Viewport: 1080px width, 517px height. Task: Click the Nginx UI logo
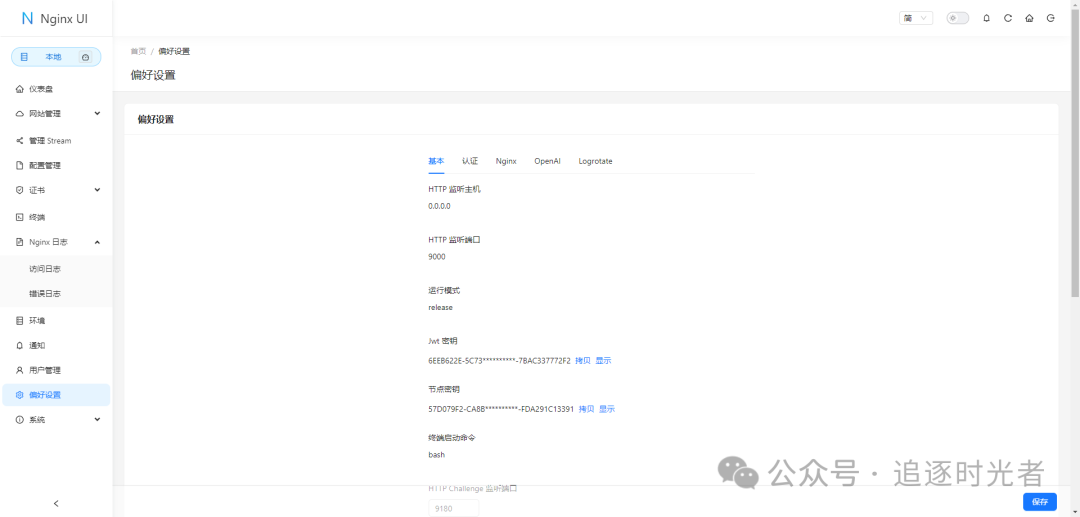click(x=54, y=19)
